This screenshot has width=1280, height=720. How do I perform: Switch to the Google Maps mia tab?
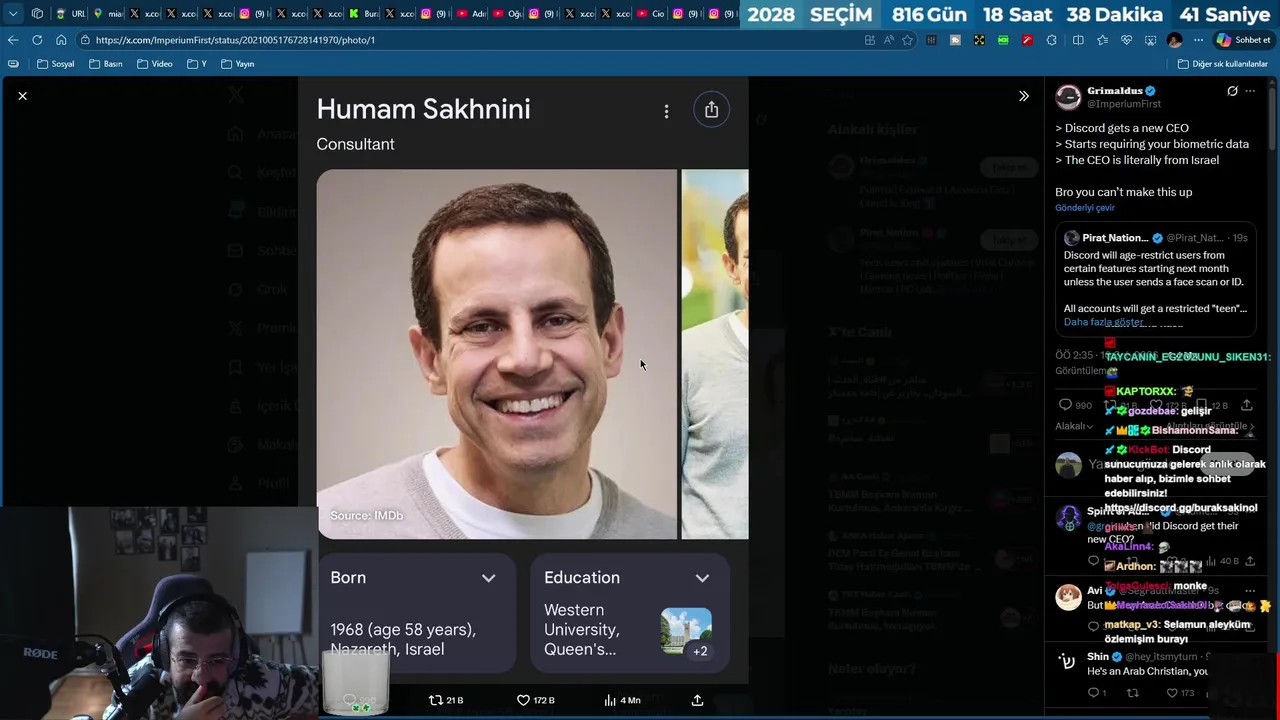point(108,14)
